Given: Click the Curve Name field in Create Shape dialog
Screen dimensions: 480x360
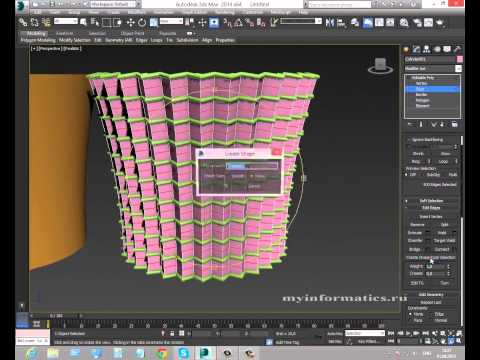Looking at the screenshot, I should click(x=252, y=166).
